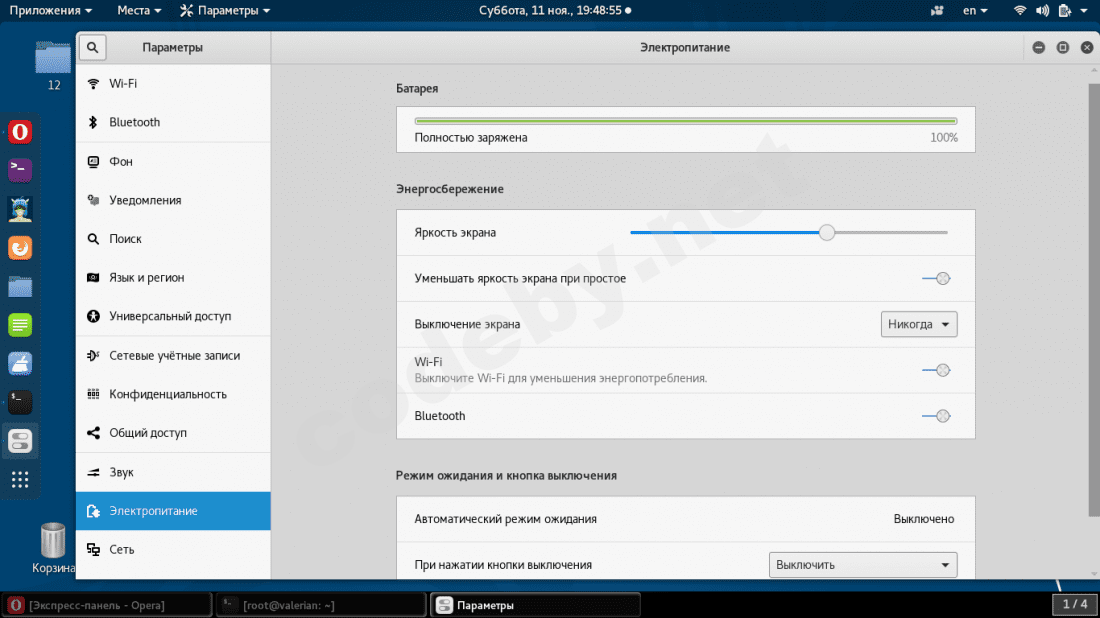Open black terminal icon in dock
This screenshot has width=1100, height=618.
tap(20, 402)
